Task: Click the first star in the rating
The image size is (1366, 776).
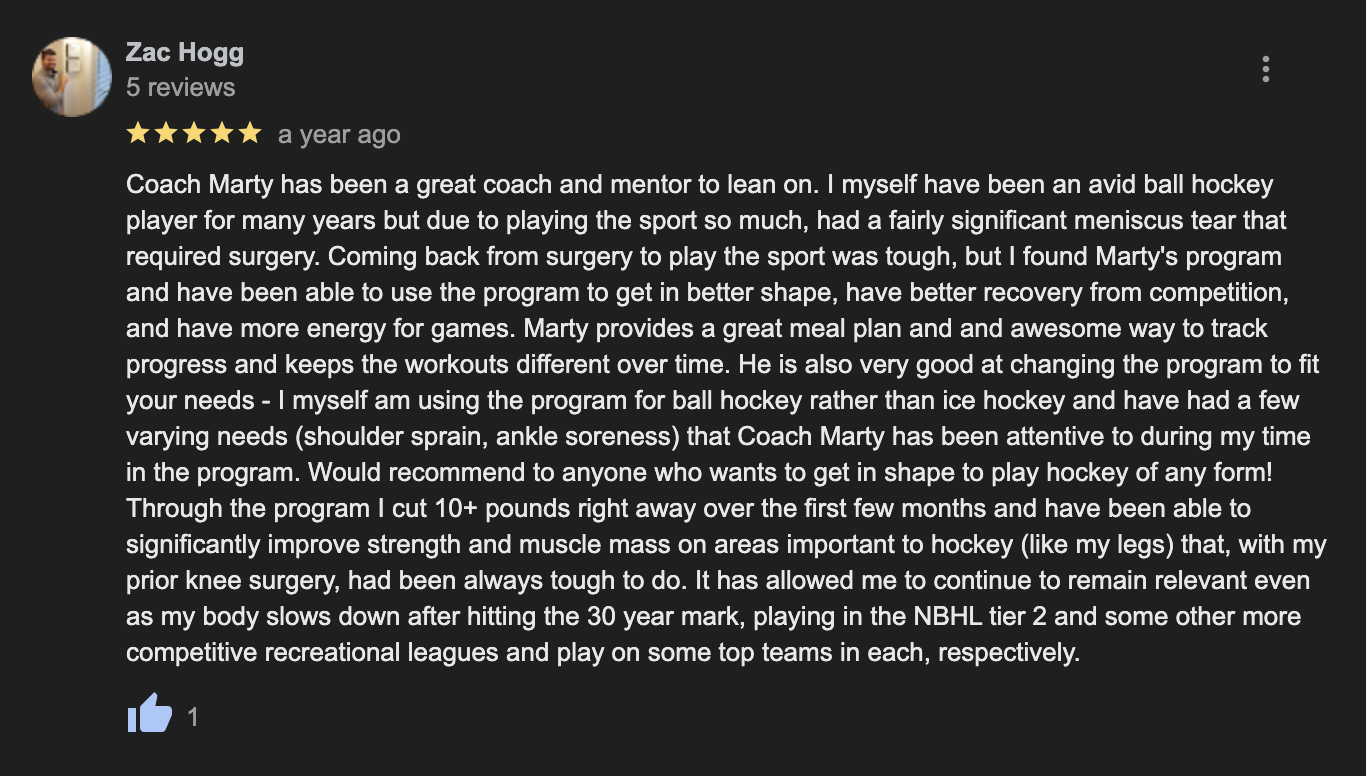Action: pos(138,133)
